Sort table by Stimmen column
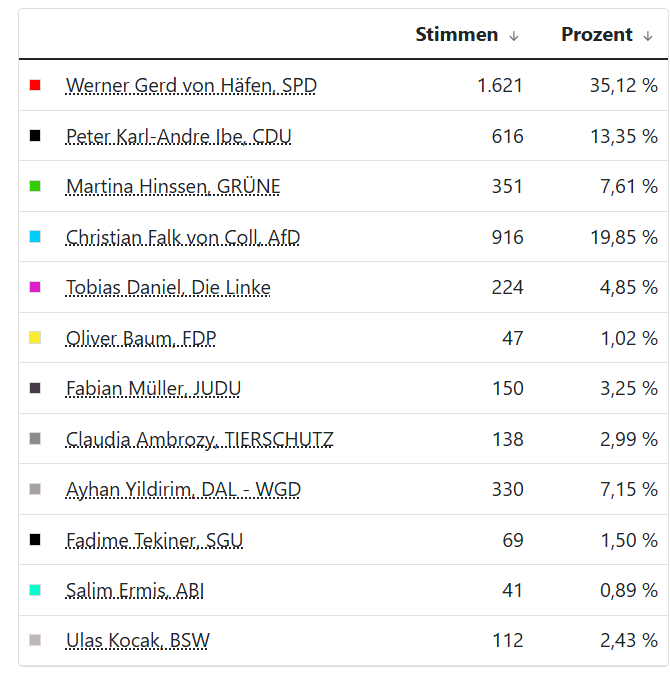Viewport: 670px width, 677px height. [514, 36]
